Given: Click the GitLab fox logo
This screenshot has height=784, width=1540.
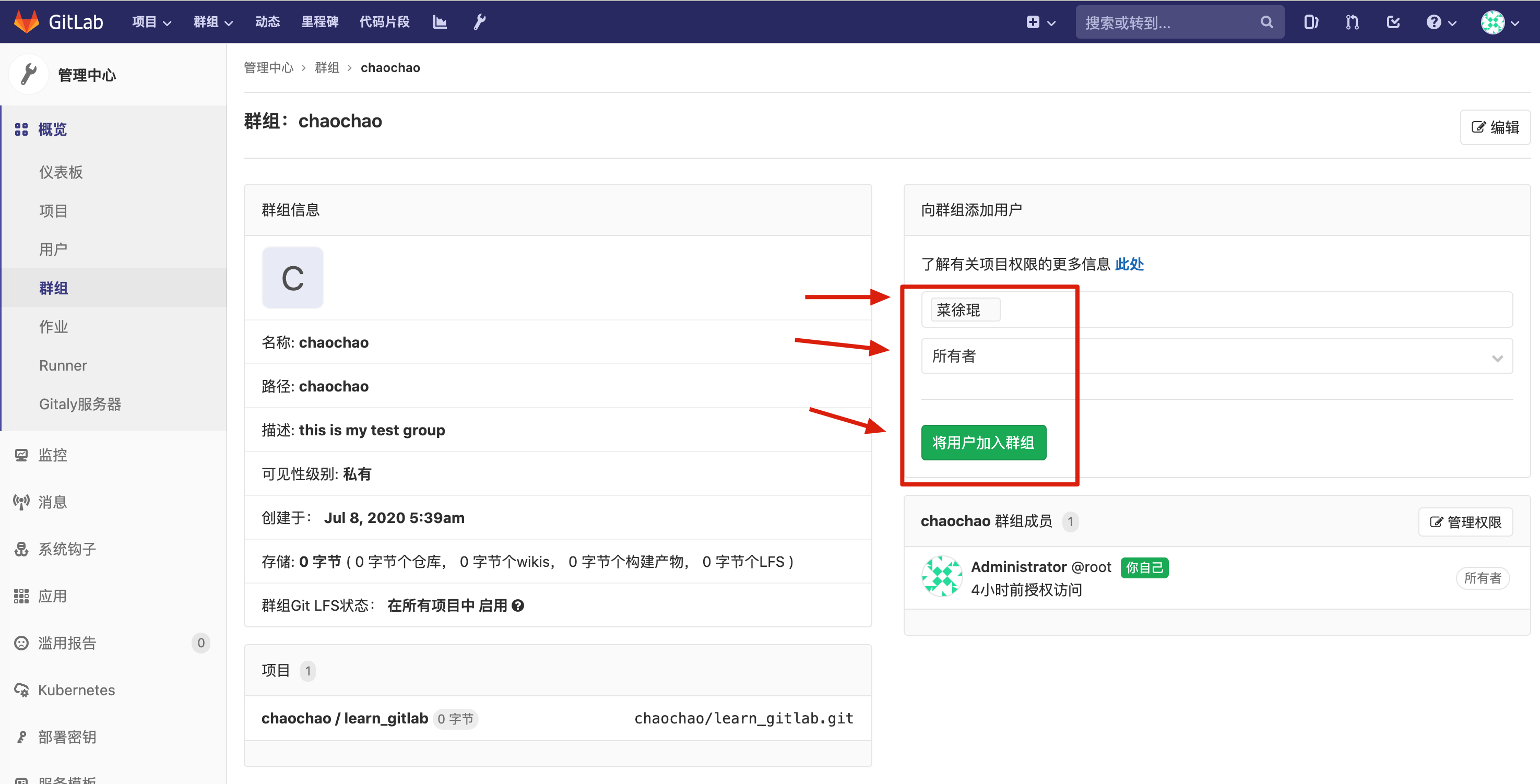Looking at the screenshot, I should click(x=26, y=22).
